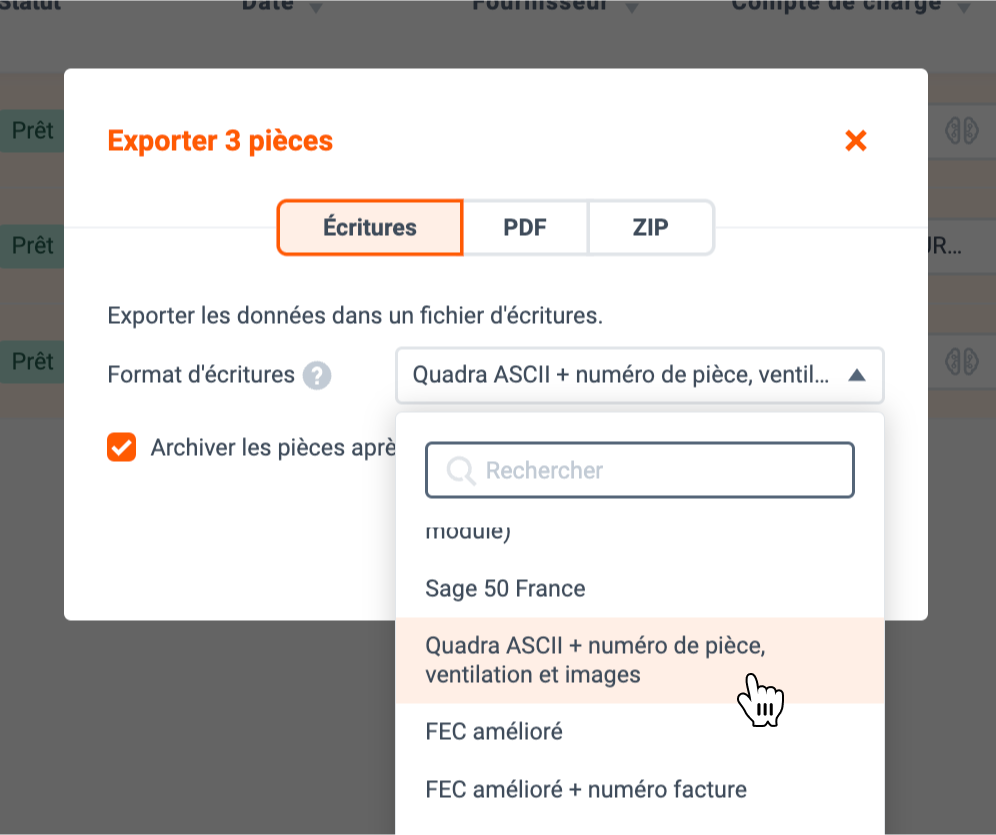Collapse the Format d'écritures dropdown arrow

tap(857, 375)
